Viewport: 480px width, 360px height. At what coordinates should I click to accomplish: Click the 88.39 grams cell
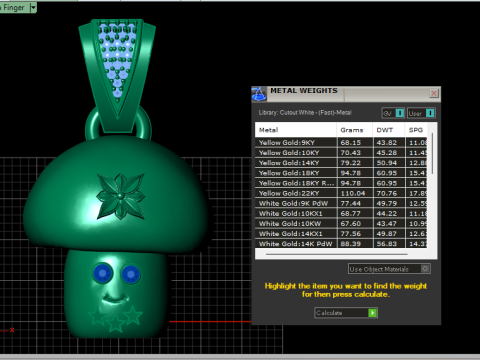coord(354,243)
